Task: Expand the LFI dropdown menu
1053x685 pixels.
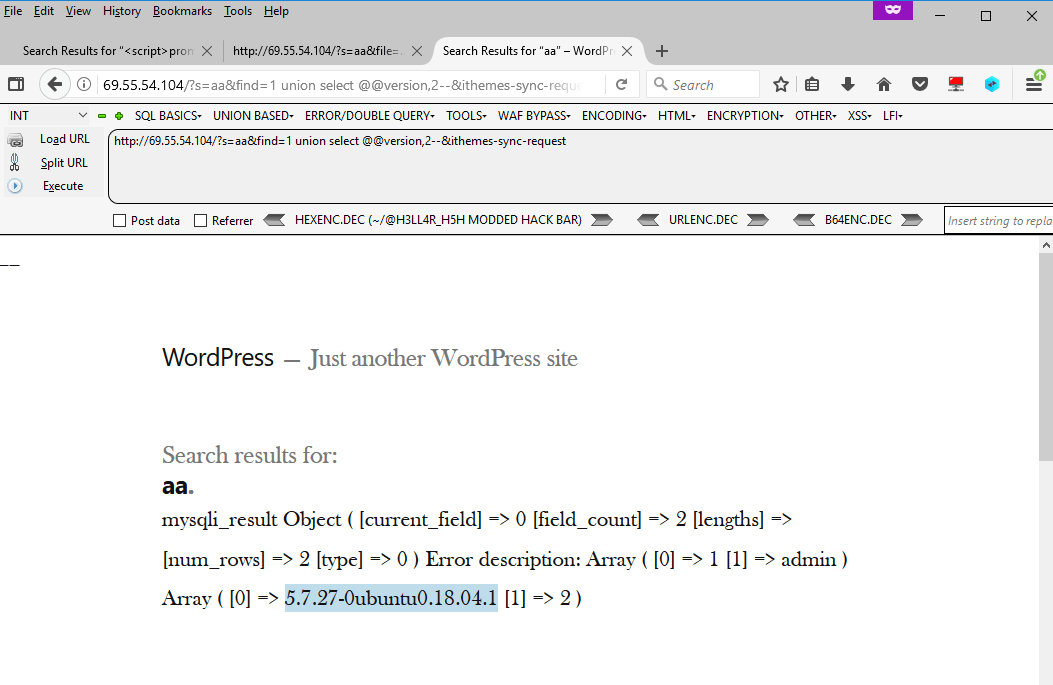Action: [892, 116]
